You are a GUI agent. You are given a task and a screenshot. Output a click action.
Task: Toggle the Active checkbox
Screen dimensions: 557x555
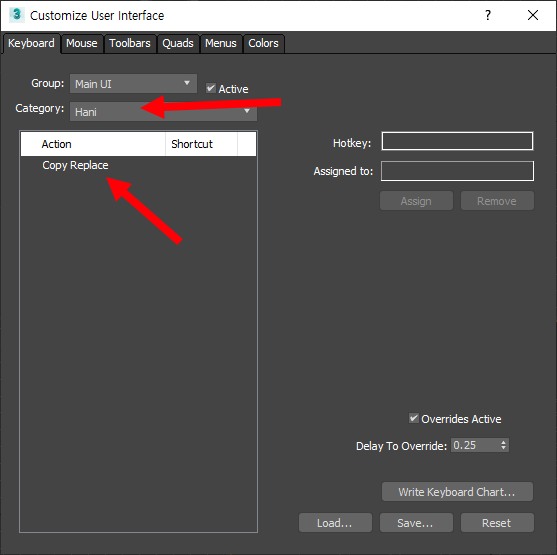211,88
